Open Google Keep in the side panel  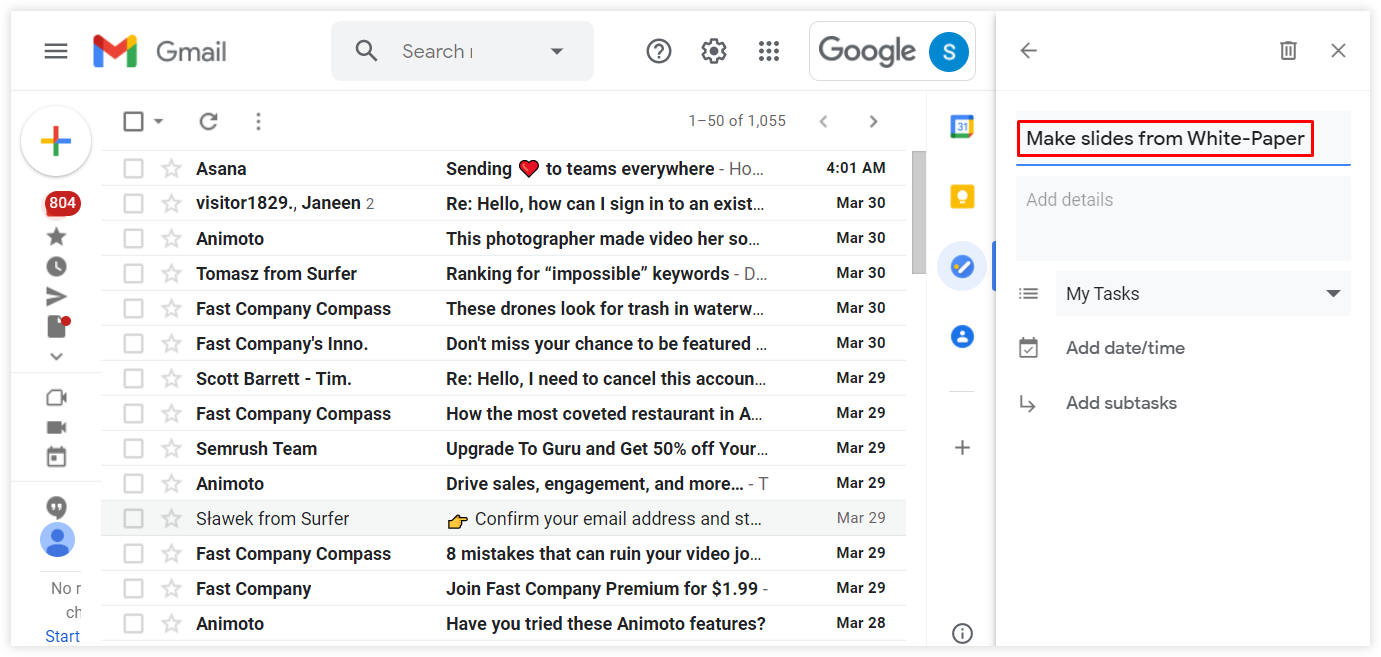(x=961, y=196)
